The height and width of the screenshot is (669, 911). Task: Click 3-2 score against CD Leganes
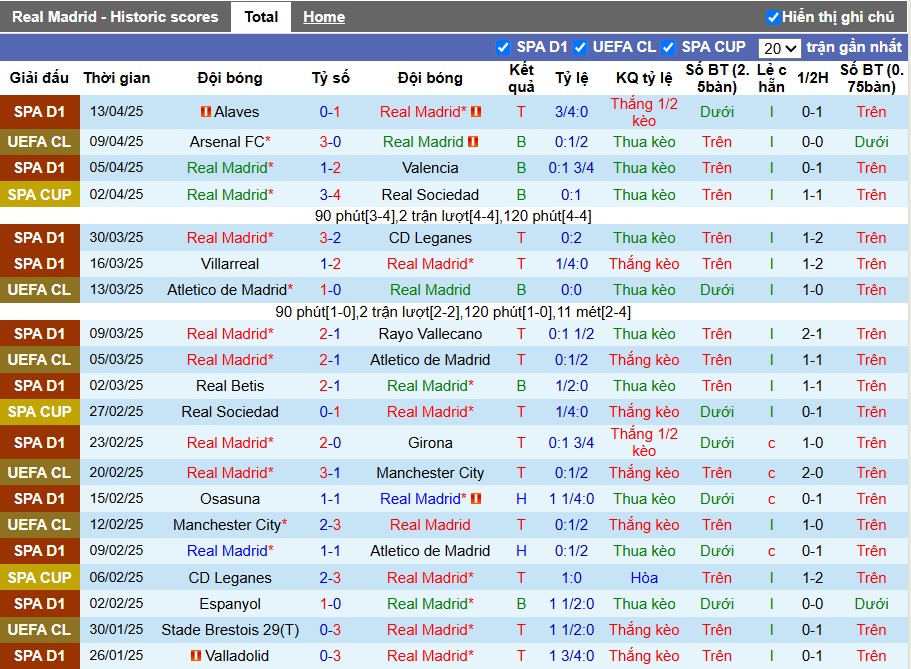(330, 238)
